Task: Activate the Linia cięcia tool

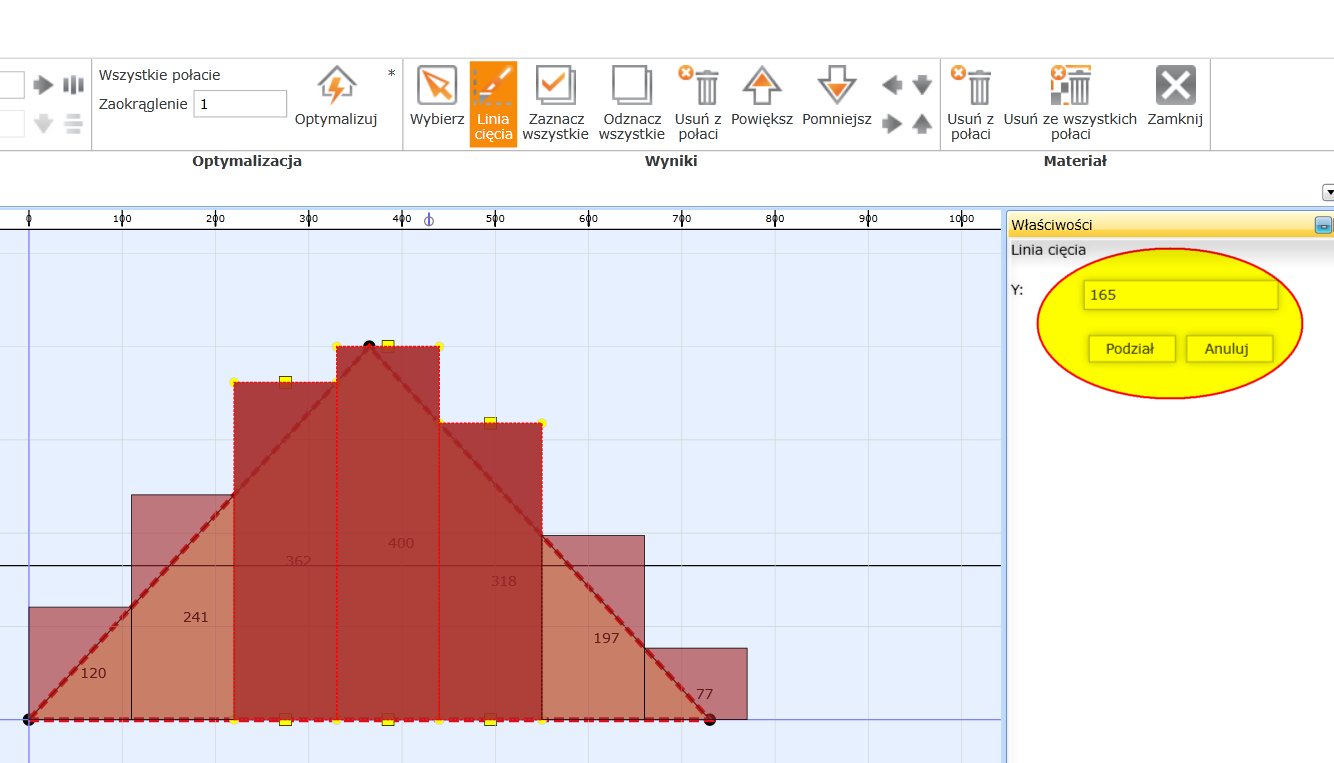Action: point(493,87)
